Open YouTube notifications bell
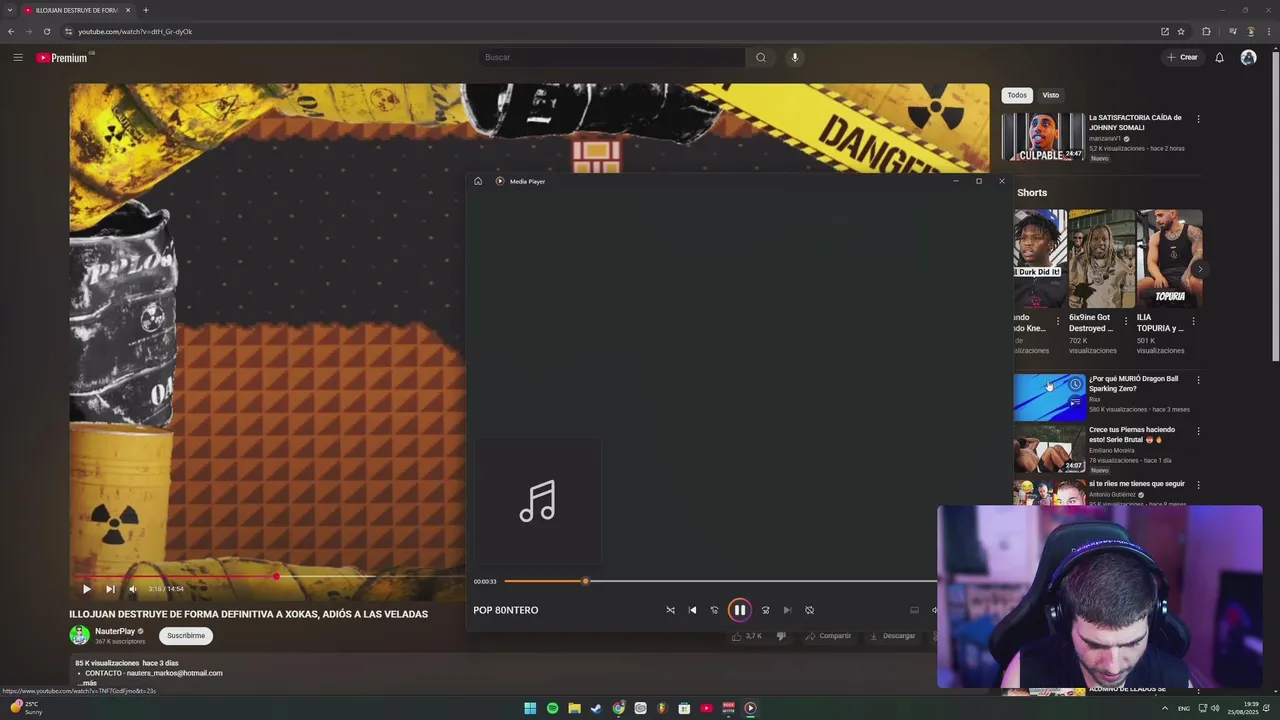1280x720 pixels. point(1219,57)
